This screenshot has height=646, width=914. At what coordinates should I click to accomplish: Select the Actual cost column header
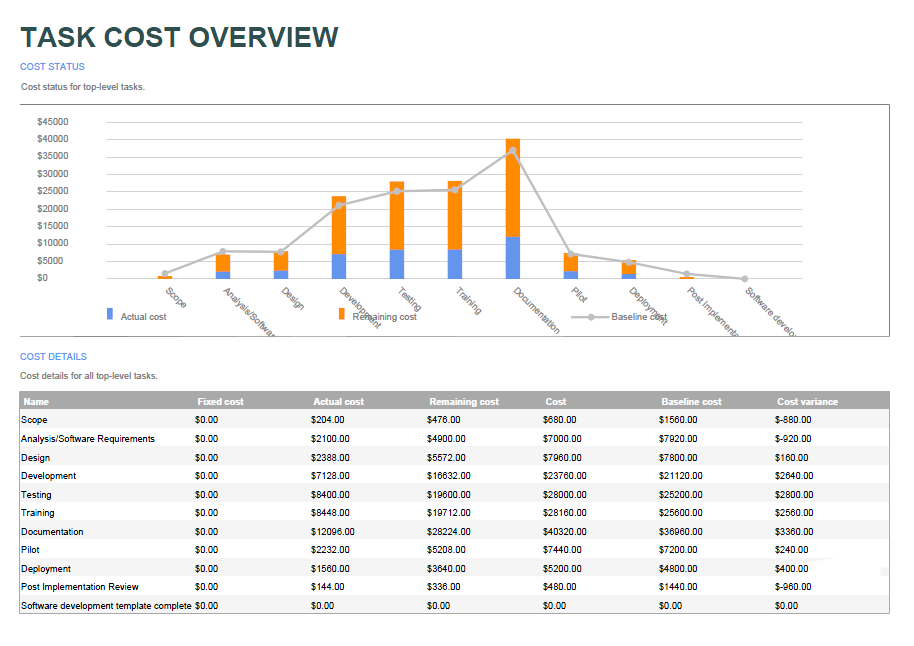point(338,401)
